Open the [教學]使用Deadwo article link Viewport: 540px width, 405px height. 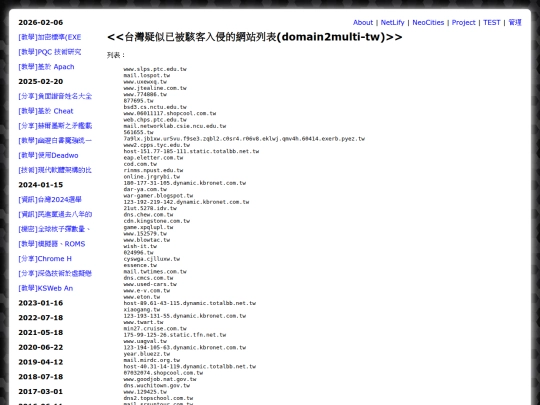coord(48,155)
